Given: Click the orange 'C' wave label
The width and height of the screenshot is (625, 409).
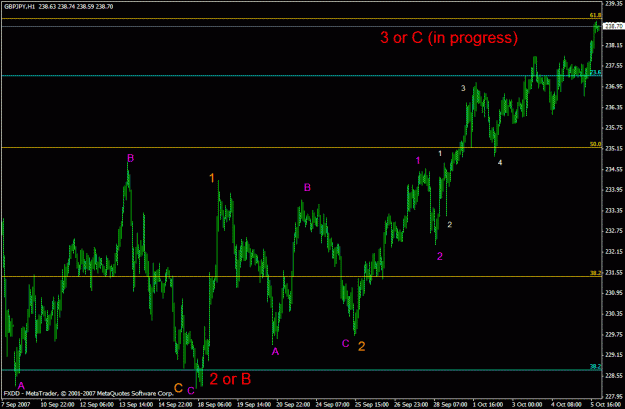Looking at the screenshot, I should coord(178,388).
